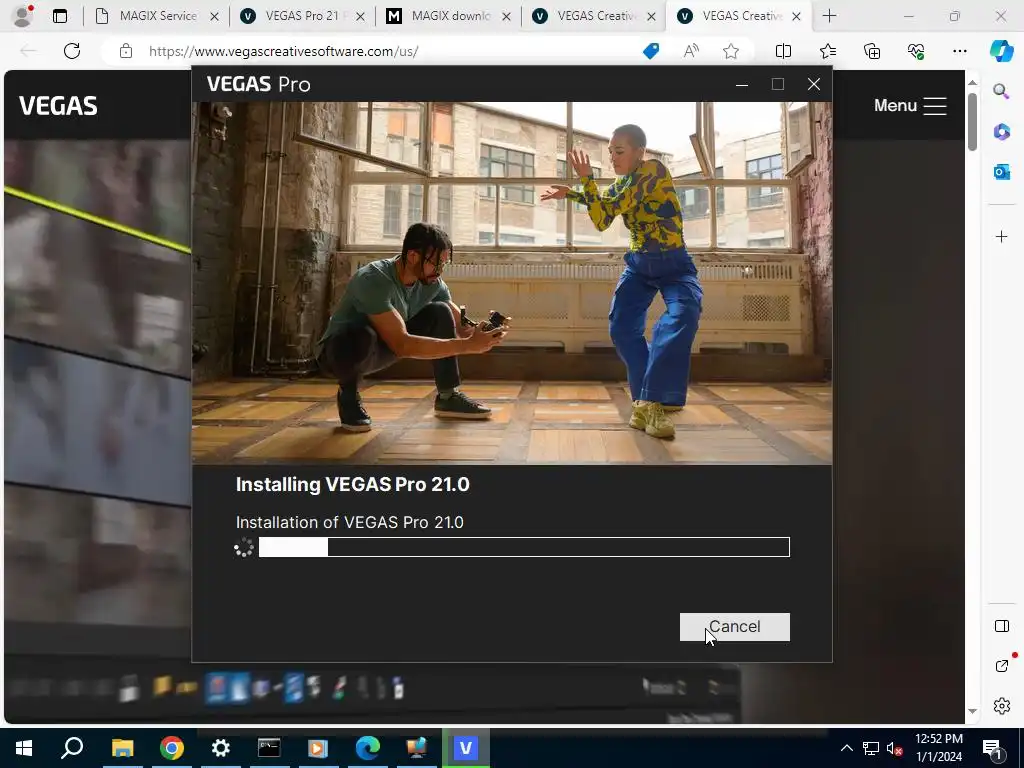This screenshot has height=768, width=1024.
Task: Open Browser essentials heart icon
Action: point(916,51)
